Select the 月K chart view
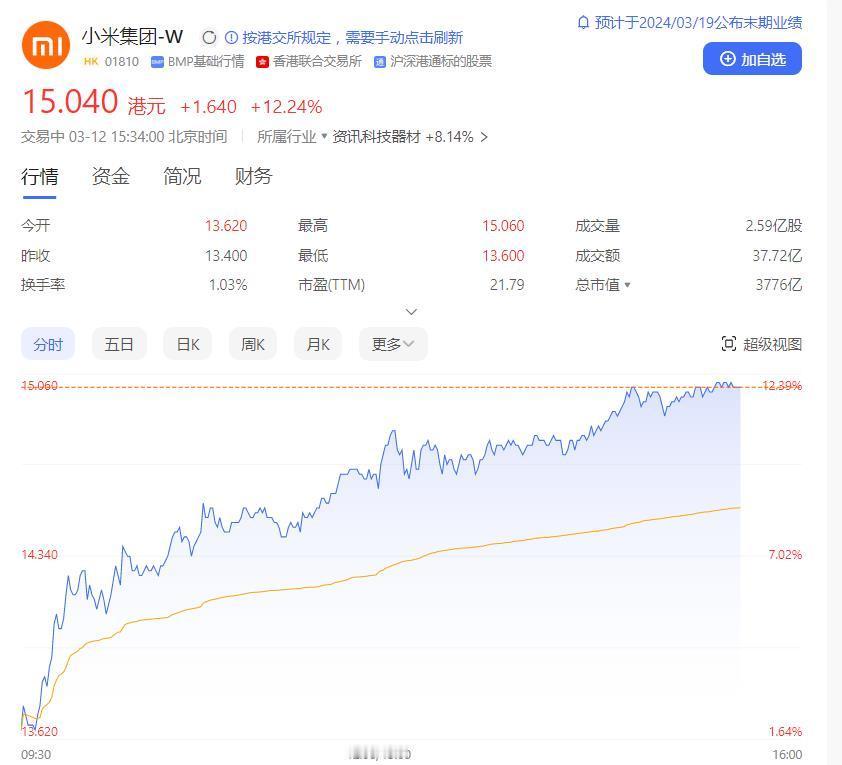The height and width of the screenshot is (765, 842). click(x=317, y=344)
